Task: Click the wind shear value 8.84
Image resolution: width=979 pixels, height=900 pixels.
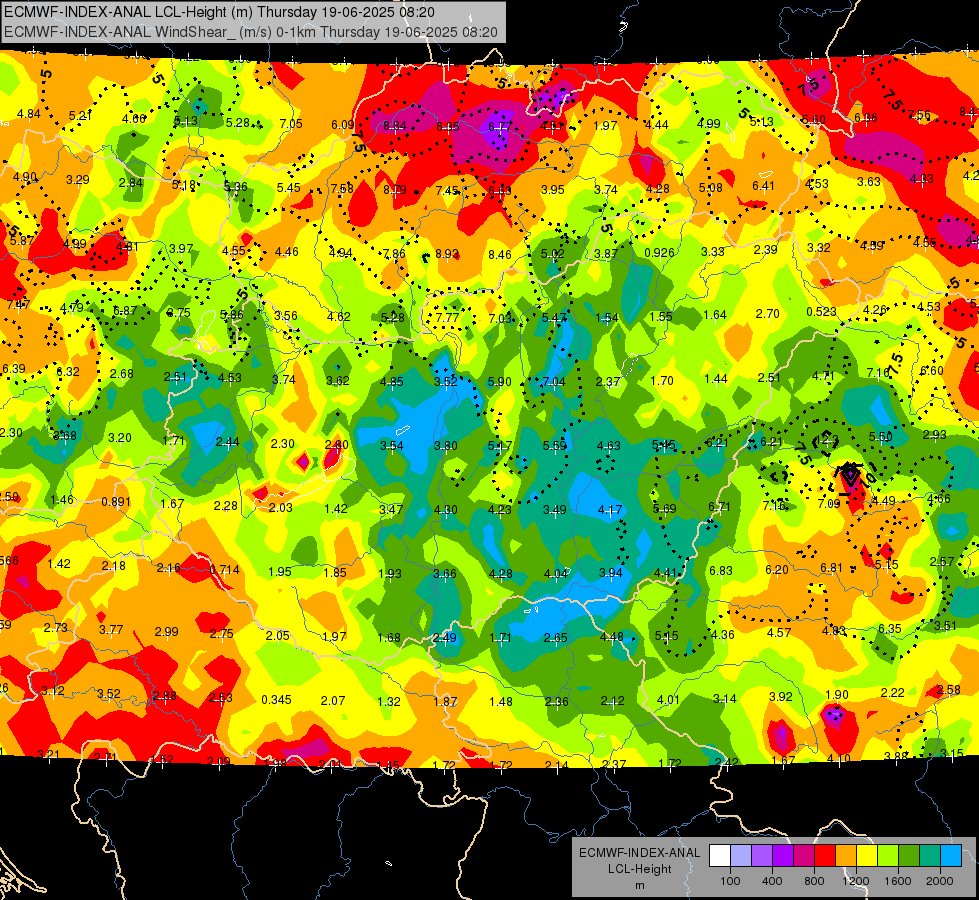Action: click(x=395, y=126)
